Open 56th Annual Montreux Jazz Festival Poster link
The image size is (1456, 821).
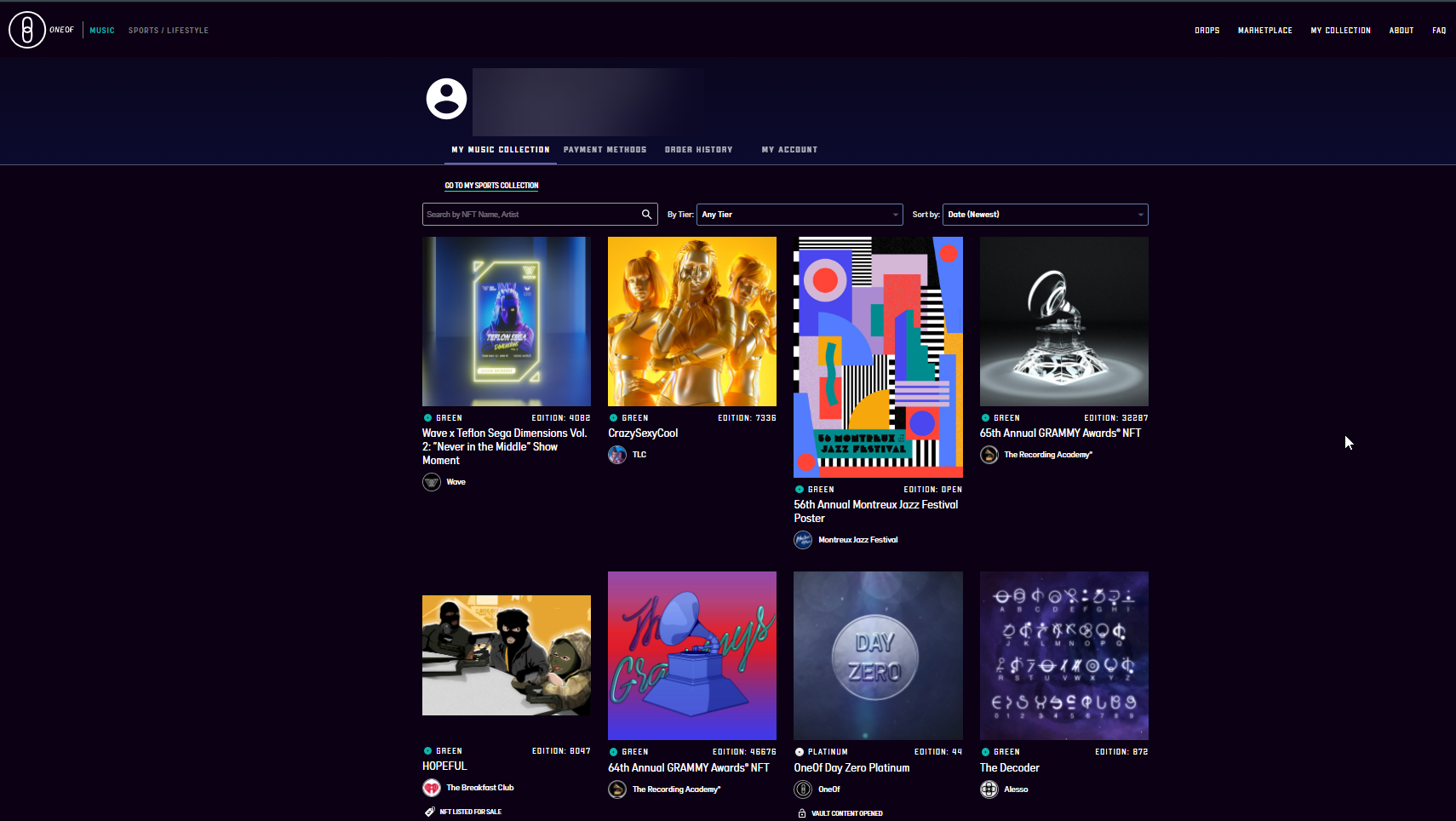876,511
